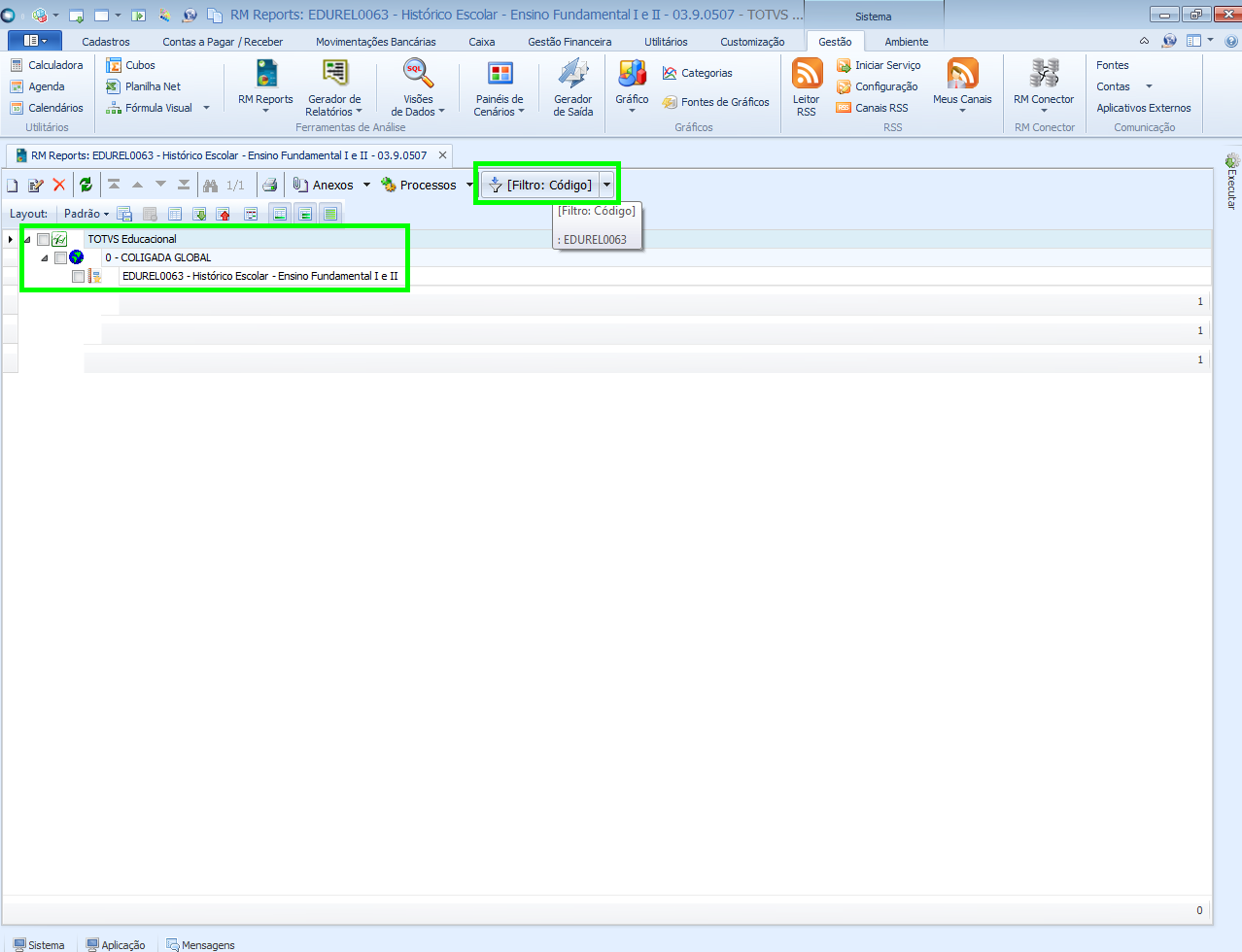Click Fontes in Comunicação group

click(x=1113, y=65)
